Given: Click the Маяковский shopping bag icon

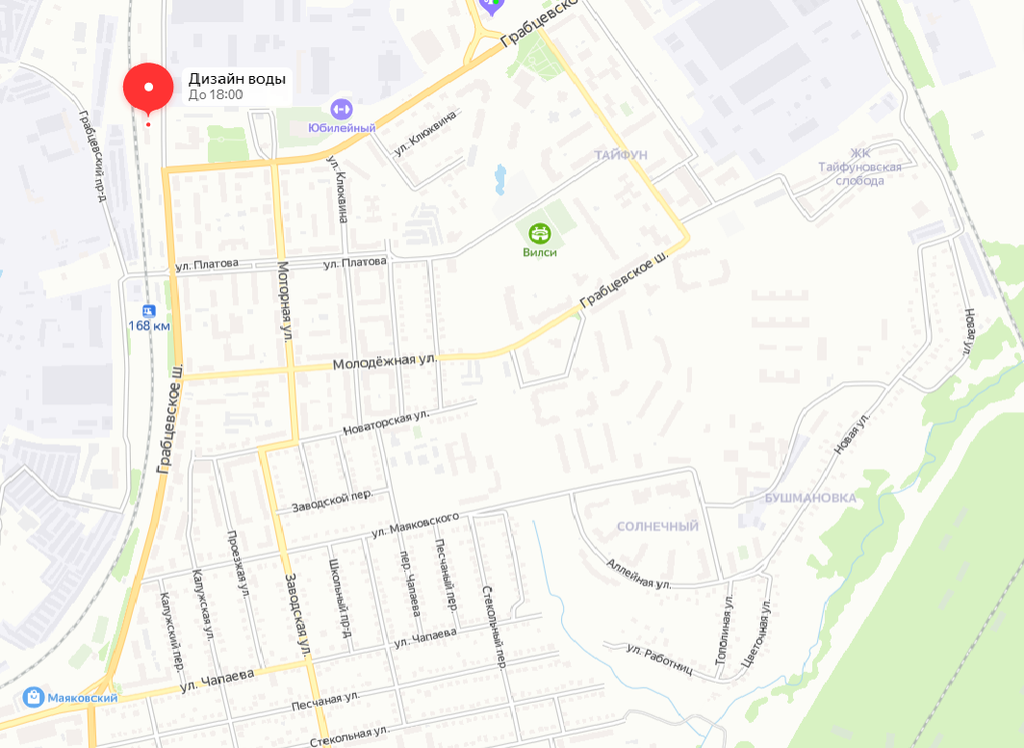Looking at the screenshot, I should (33, 697).
